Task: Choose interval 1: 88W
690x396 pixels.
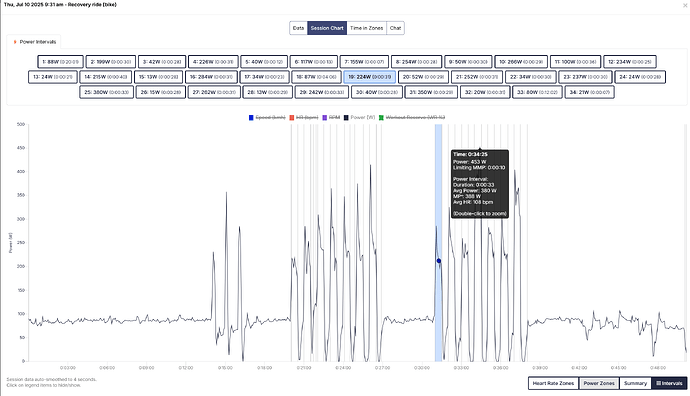Action: pyautogui.click(x=60, y=62)
